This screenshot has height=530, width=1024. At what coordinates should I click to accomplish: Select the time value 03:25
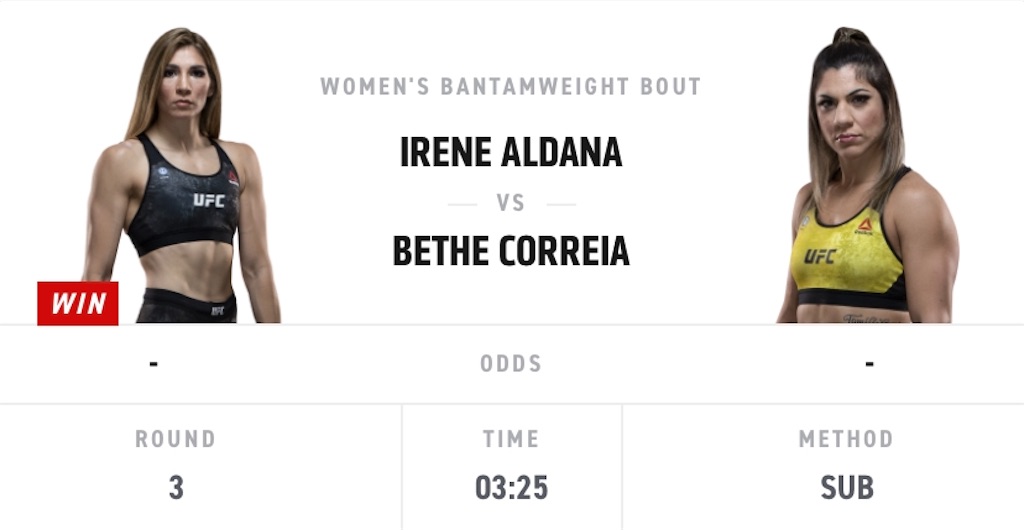click(511, 488)
